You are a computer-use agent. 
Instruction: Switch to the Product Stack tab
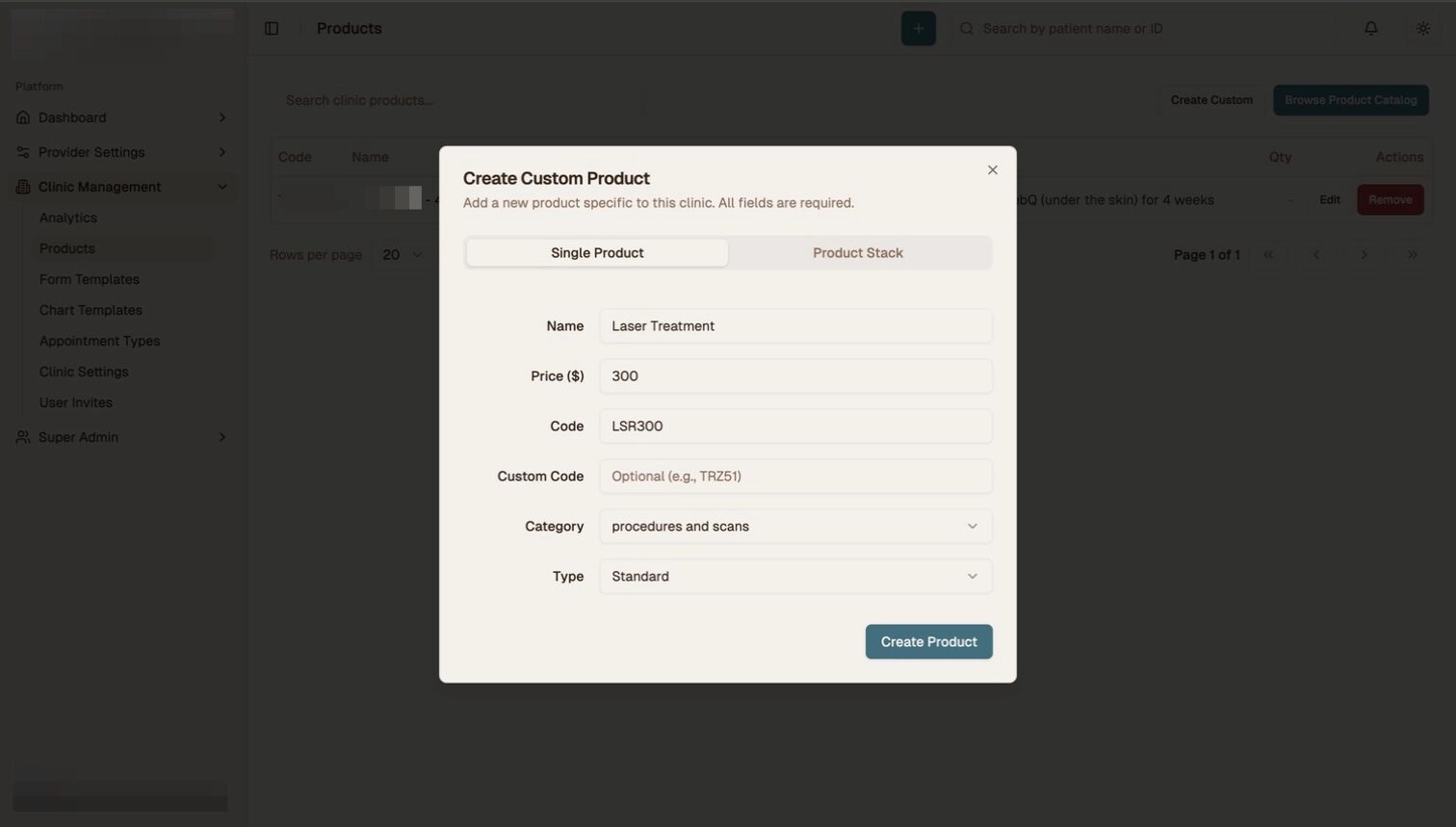coord(857,252)
